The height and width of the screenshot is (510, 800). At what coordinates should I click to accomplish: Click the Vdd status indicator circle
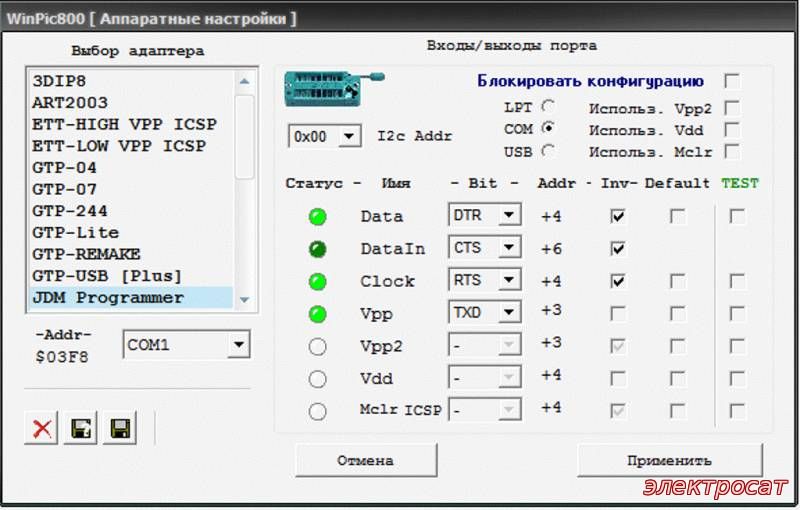[317, 379]
